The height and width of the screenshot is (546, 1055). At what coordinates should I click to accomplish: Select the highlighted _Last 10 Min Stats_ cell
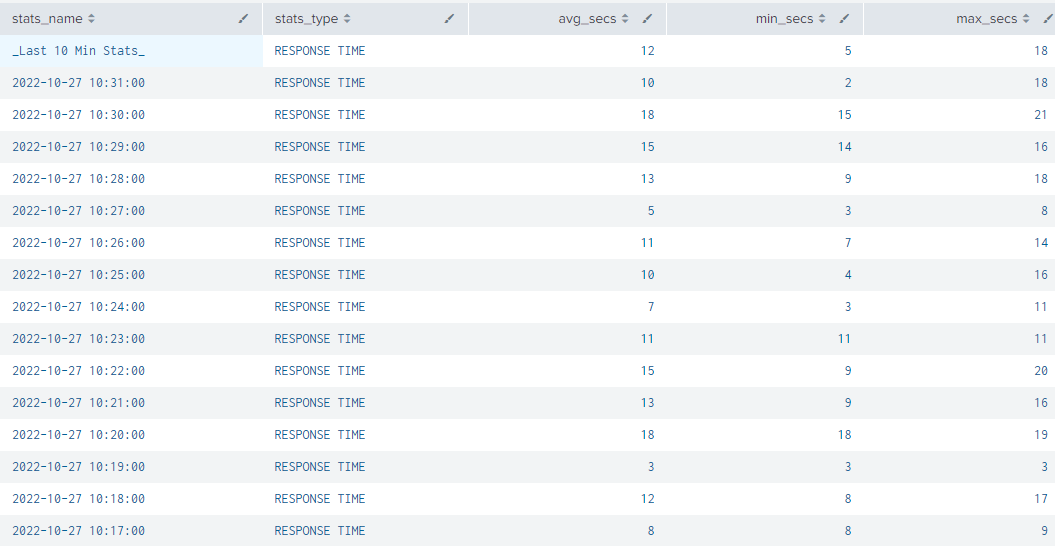(78, 51)
